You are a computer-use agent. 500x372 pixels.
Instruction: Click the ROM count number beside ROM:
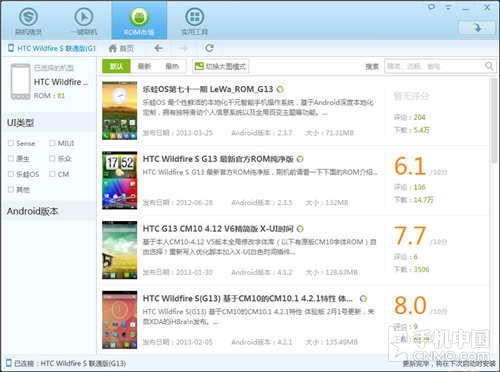coord(61,96)
